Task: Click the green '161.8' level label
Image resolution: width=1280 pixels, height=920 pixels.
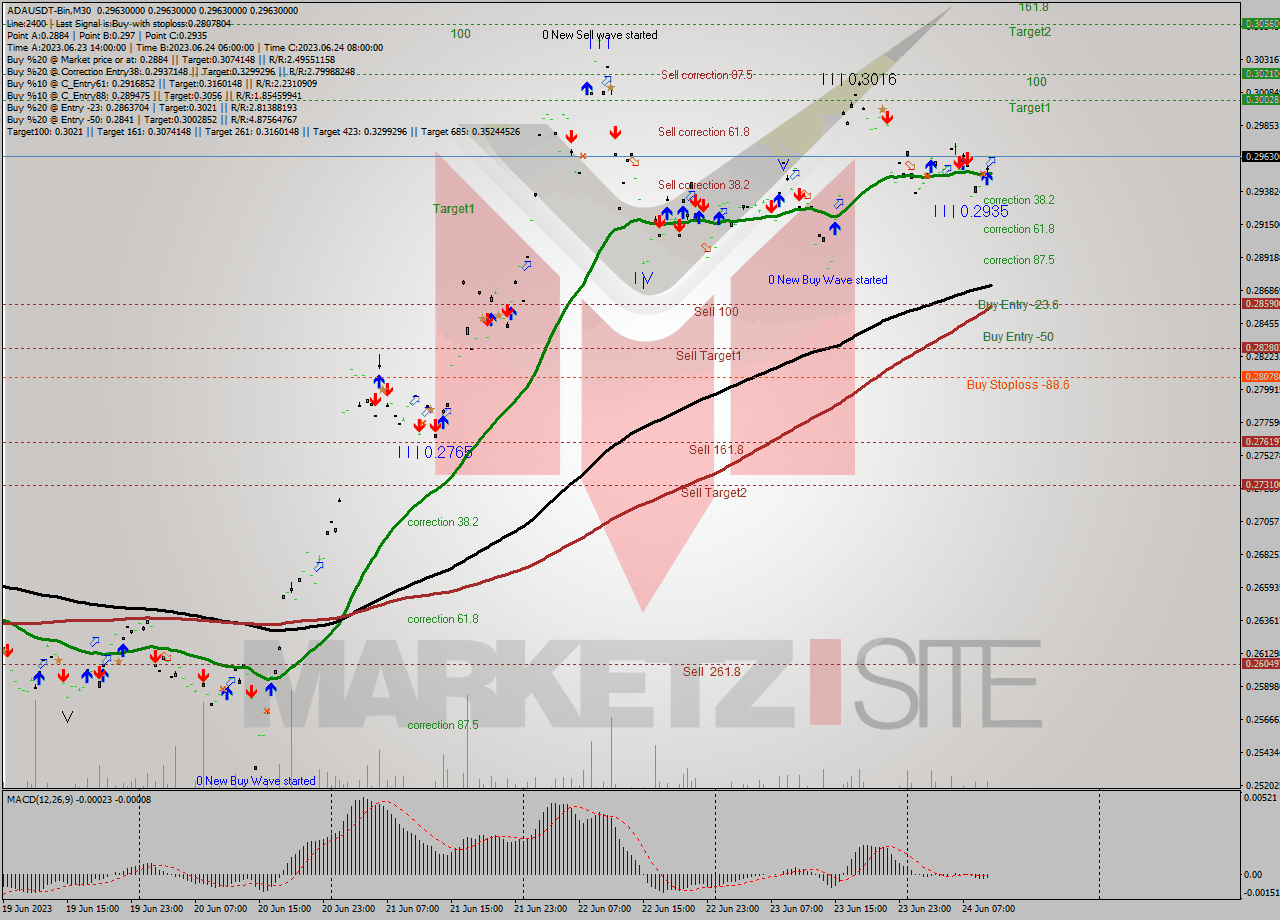Action: pos(1033,7)
